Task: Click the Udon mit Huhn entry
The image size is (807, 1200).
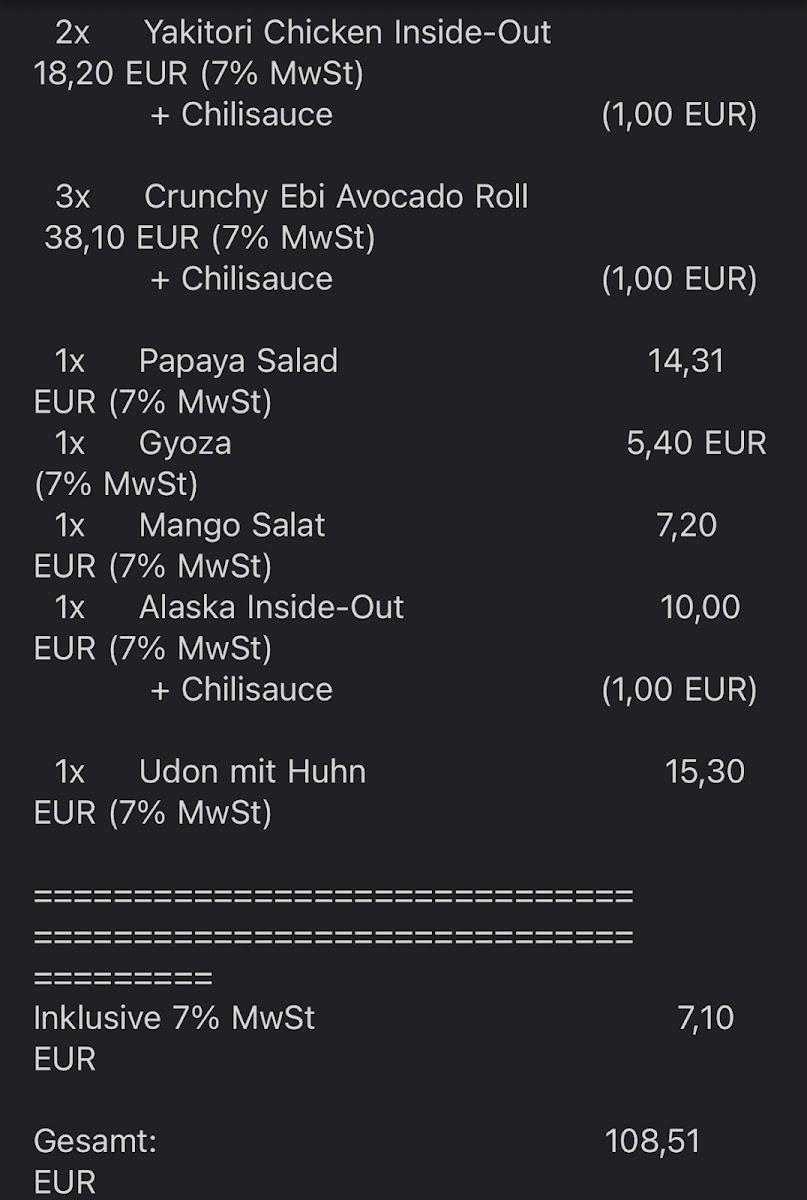Action: click(x=252, y=771)
